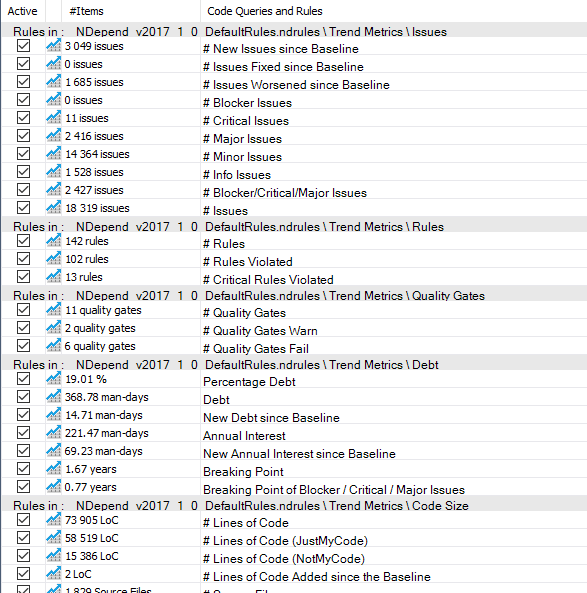587x593 pixels.
Task: Toggle checkbox for Quality Gates Fail
Action: (23, 346)
